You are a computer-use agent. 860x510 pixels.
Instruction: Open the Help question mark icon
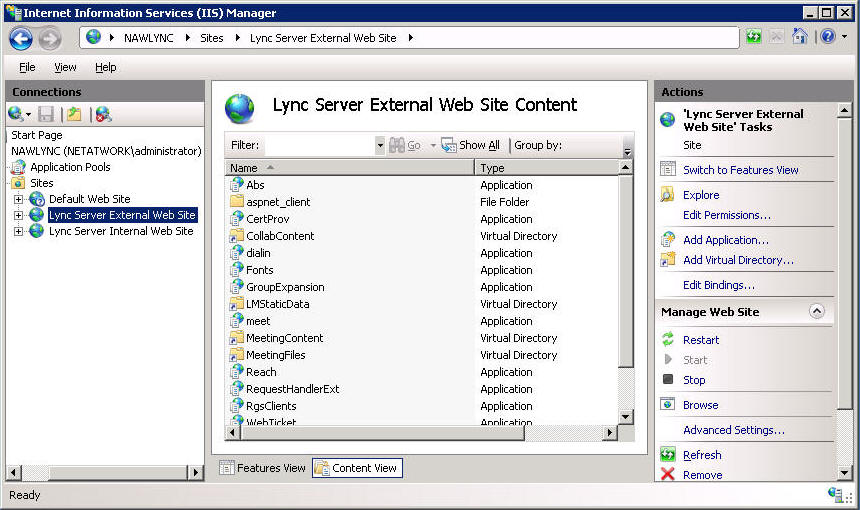coord(828,37)
